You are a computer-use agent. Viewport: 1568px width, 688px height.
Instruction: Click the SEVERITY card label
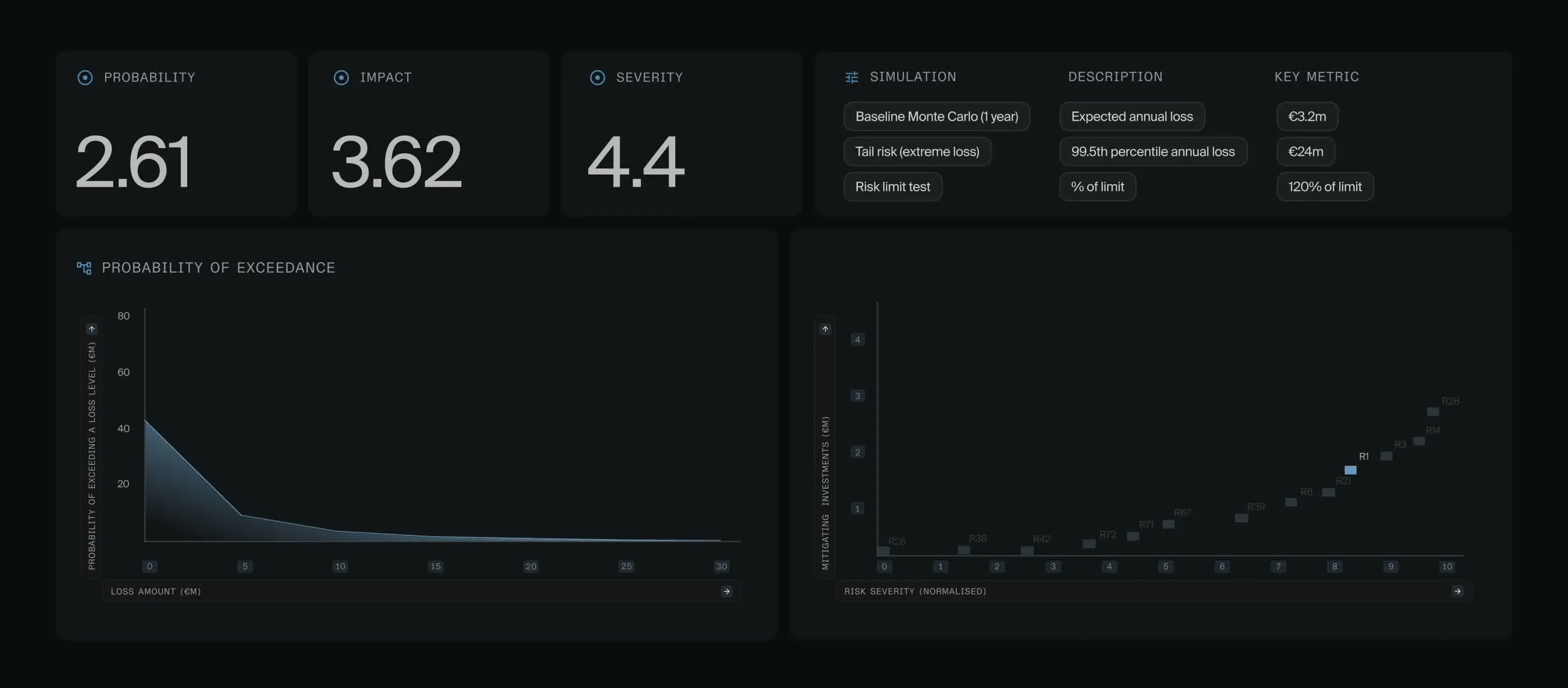649,77
